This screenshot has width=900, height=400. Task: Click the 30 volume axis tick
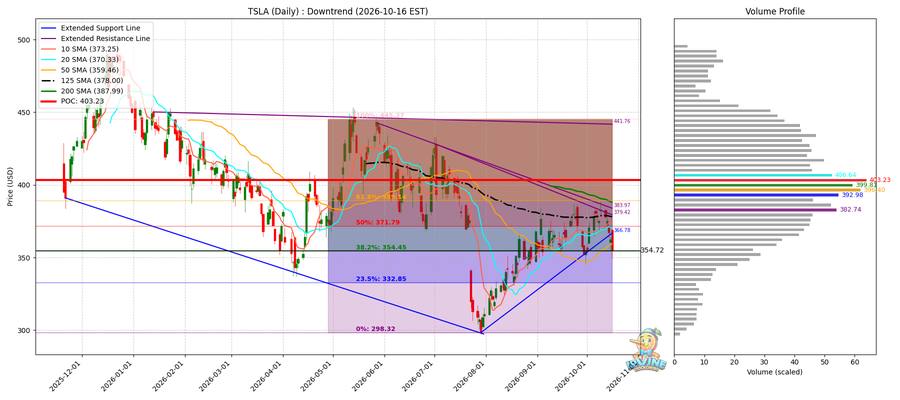[x=765, y=362]
